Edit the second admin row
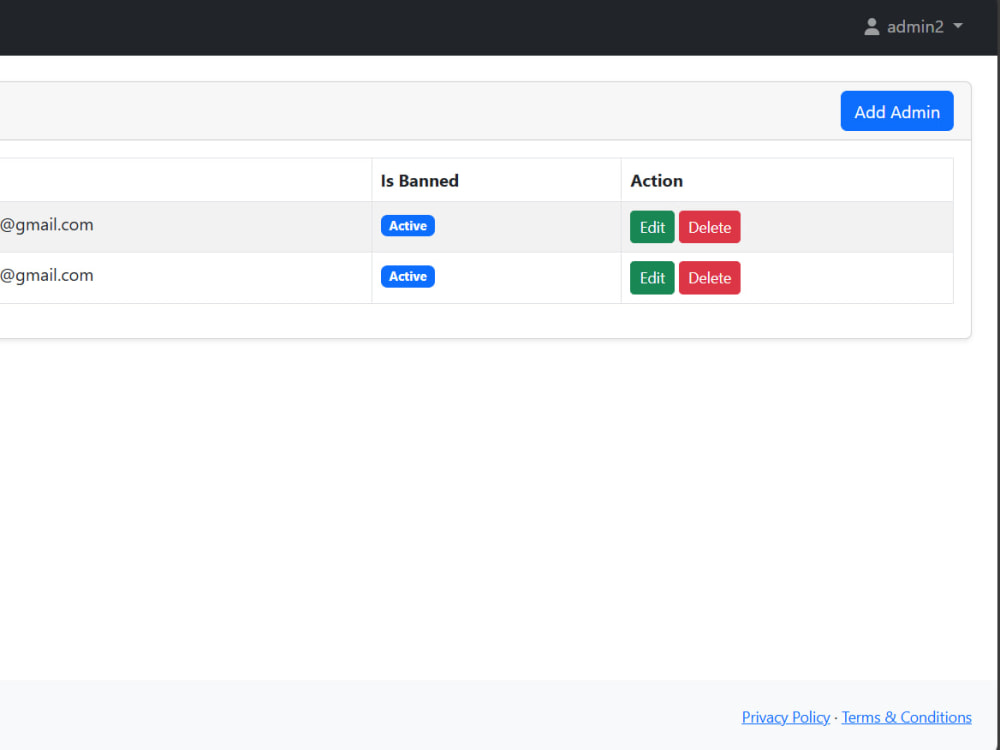 [652, 277]
